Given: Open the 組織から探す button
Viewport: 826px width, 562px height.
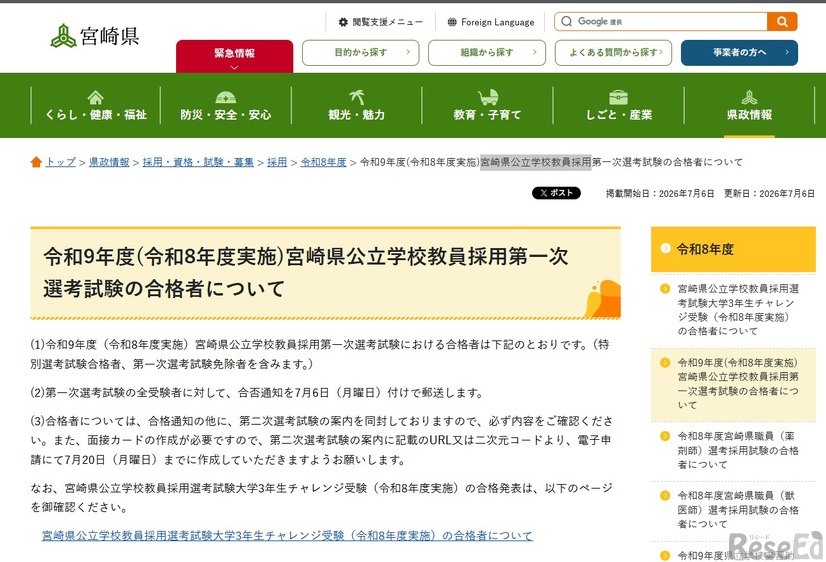Looking at the screenshot, I should pyautogui.click(x=487, y=53).
